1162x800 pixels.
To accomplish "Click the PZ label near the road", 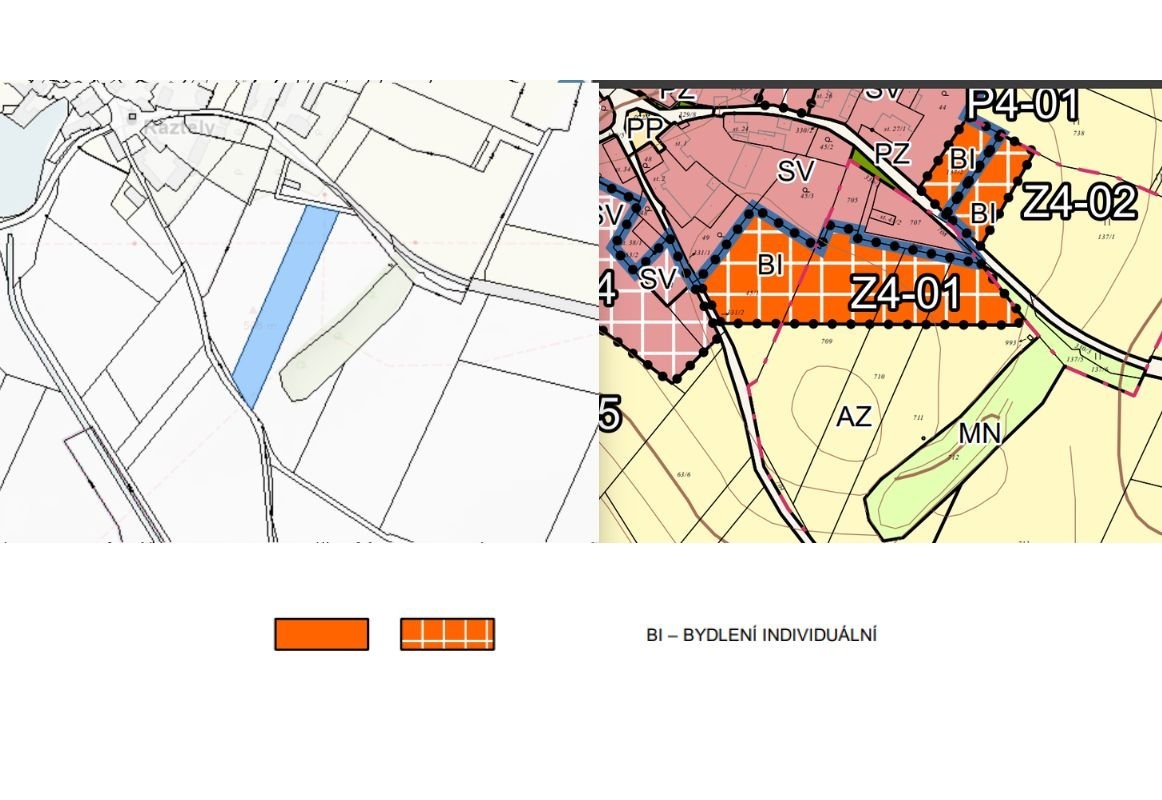I will [x=891, y=154].
